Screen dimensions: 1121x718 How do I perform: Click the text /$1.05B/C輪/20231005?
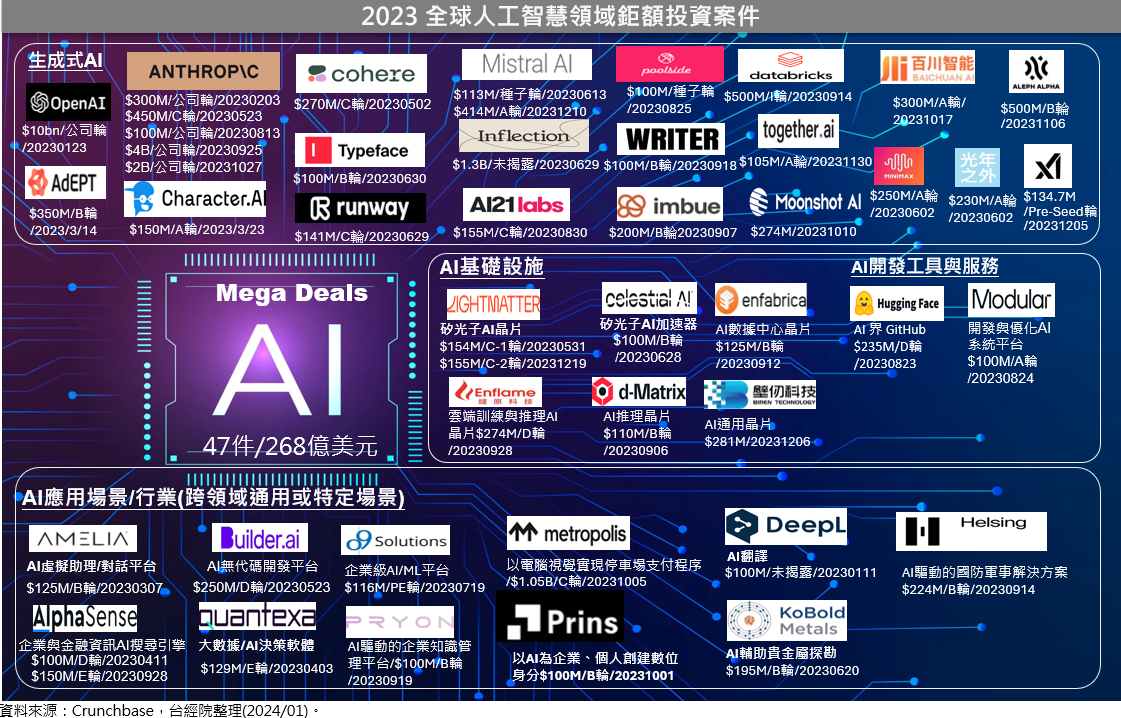[576, 582]
